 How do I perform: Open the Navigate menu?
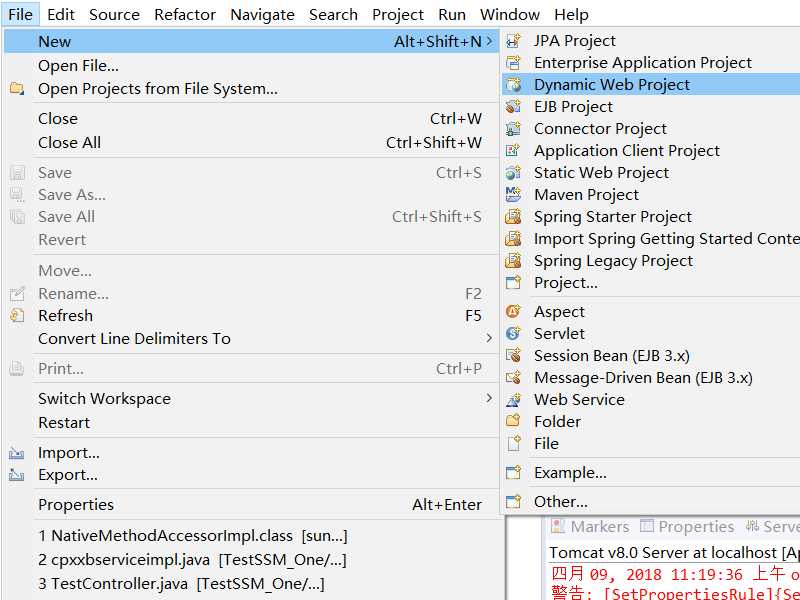click(x=262, y=14)
